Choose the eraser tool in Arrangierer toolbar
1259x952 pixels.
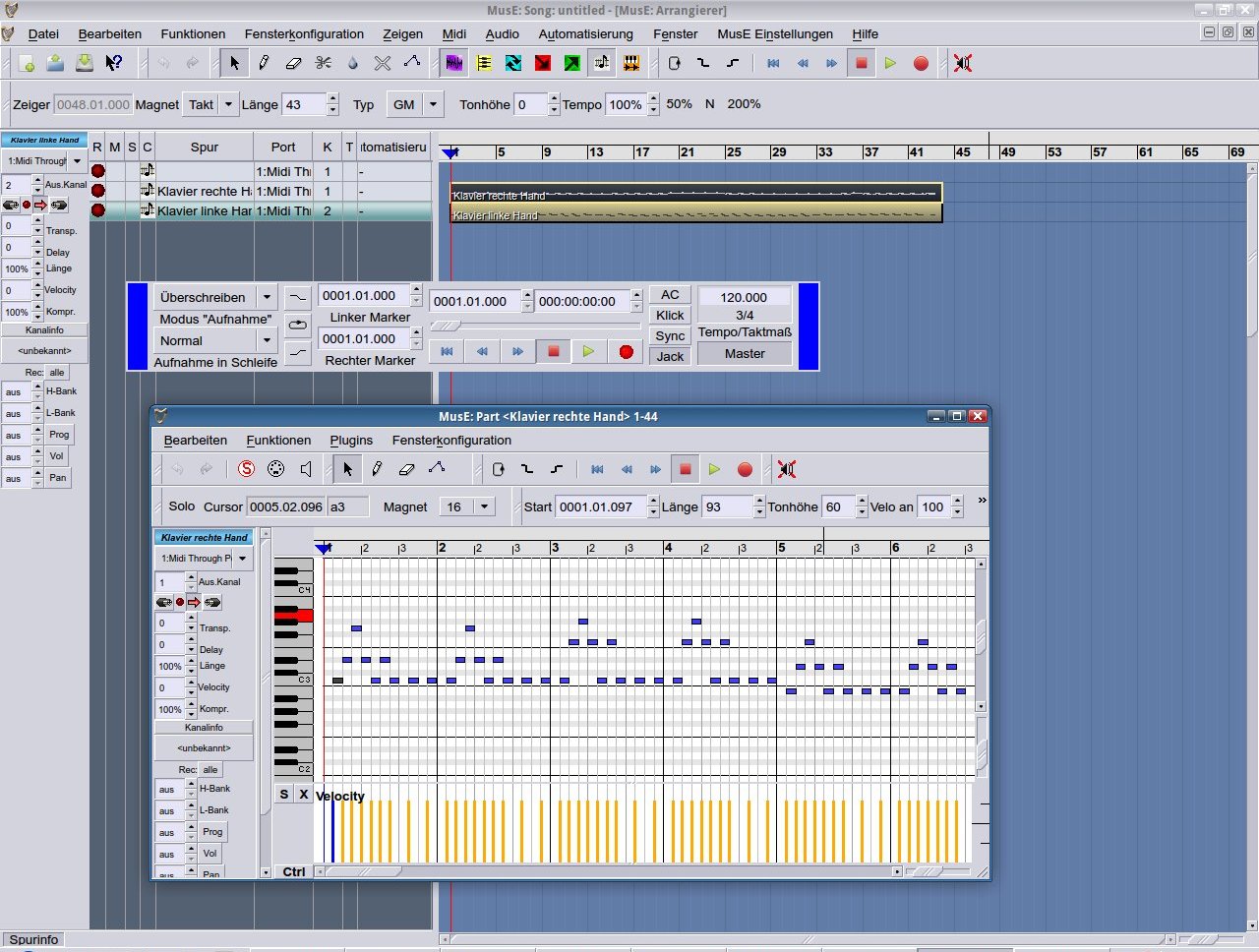click(293, 63)
